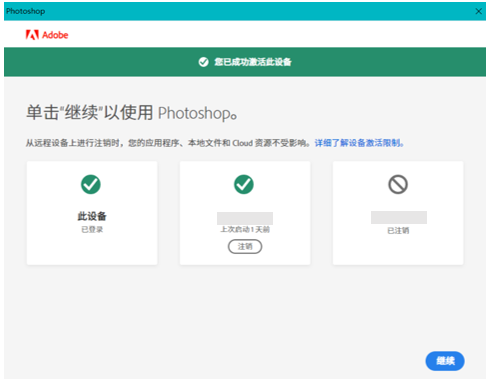This screenshot has height=379, width=491.
Task: Click the Photoshop window title text
Action: (x=25, y=11)
